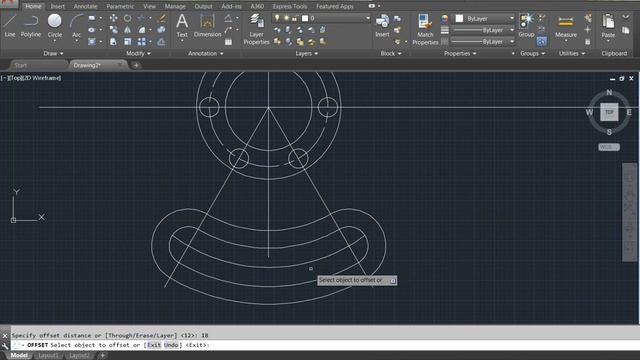Switch to the Annotate ribbon tab

(x=85, y=7)
